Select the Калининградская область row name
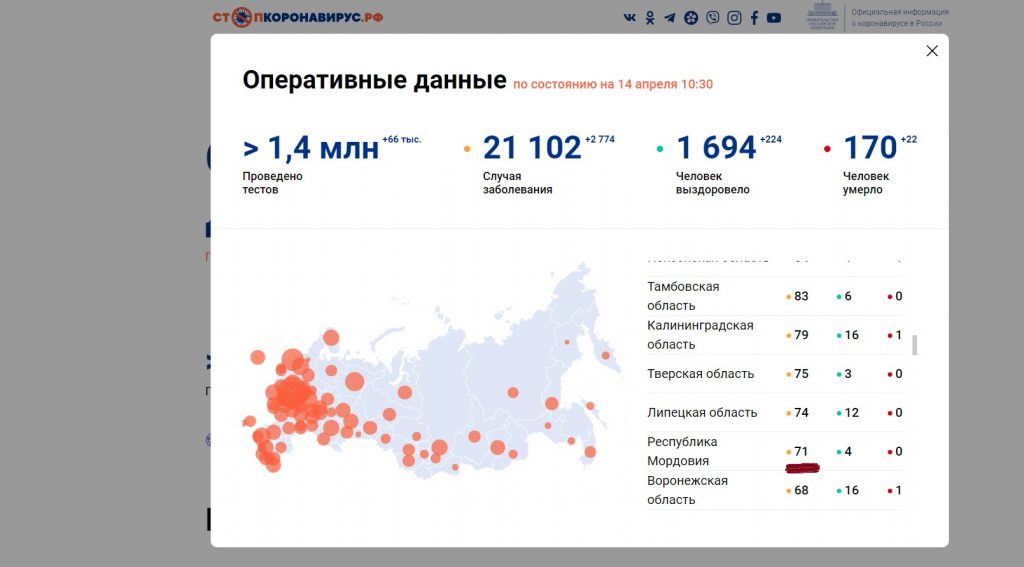This screenshot has height=567, width=1024. [700, 334]
